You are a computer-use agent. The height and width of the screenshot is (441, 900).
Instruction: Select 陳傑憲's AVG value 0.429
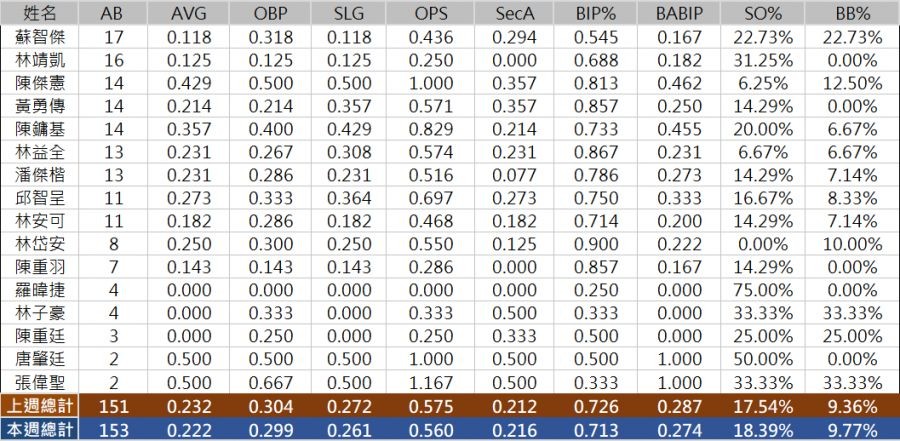[190, 83]
